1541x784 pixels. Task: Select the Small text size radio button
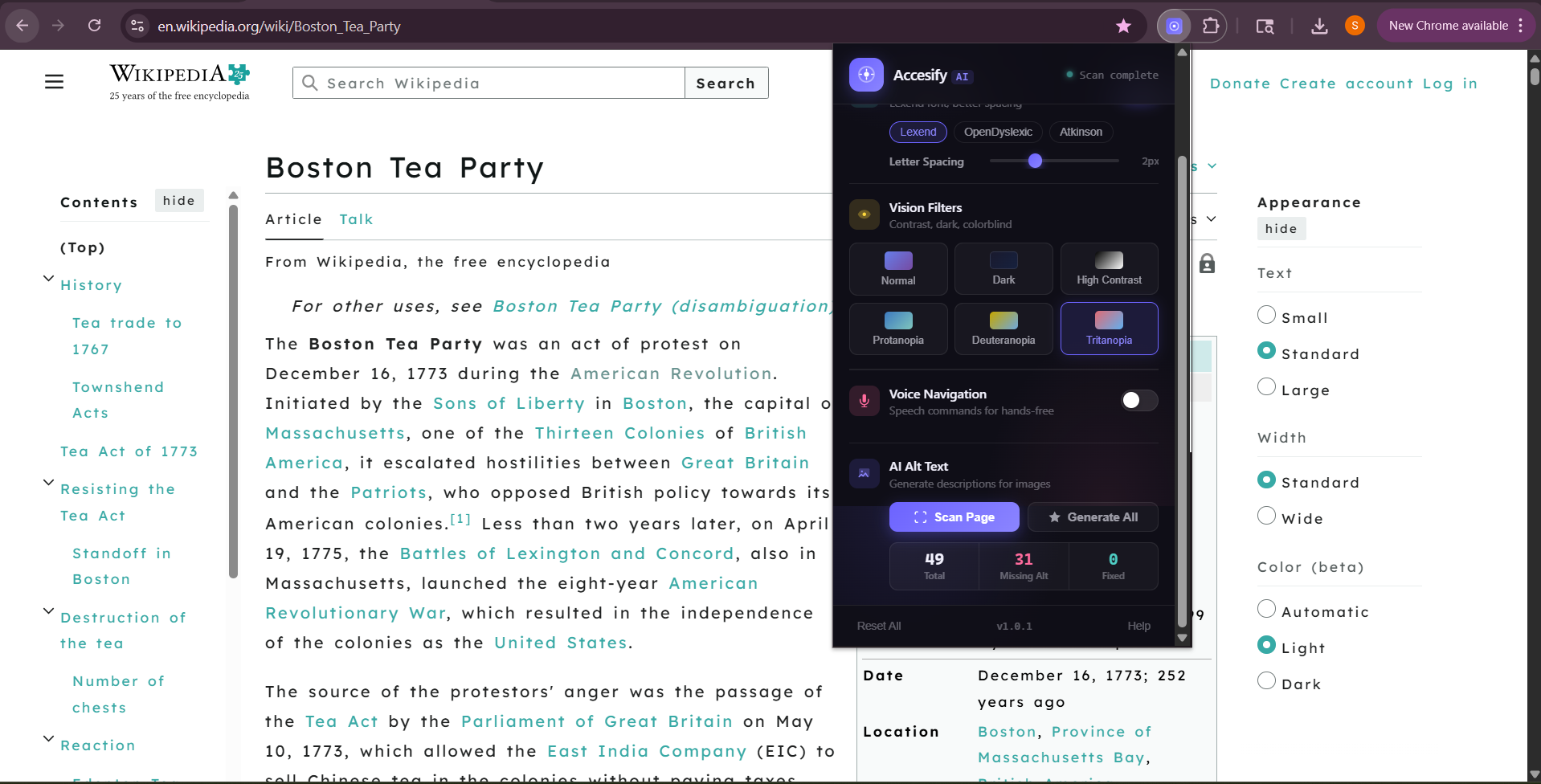coord(1266,315)
